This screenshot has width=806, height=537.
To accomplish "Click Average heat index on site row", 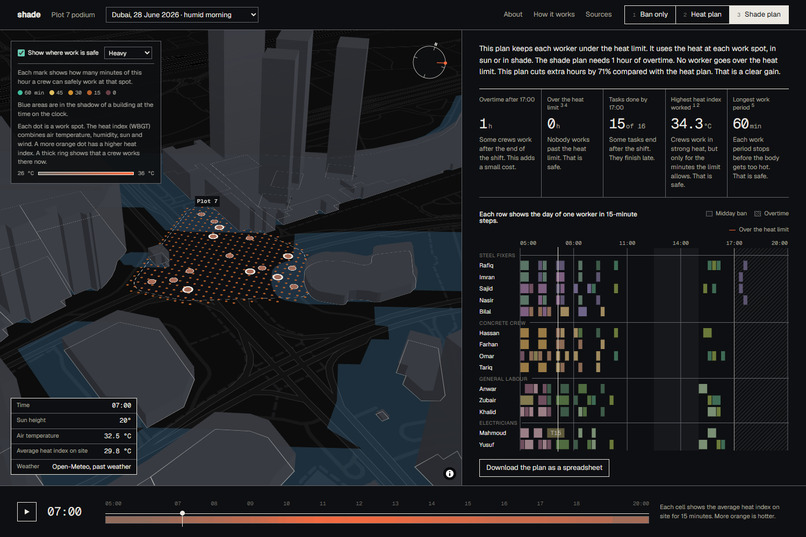I will tap(74, 451).
